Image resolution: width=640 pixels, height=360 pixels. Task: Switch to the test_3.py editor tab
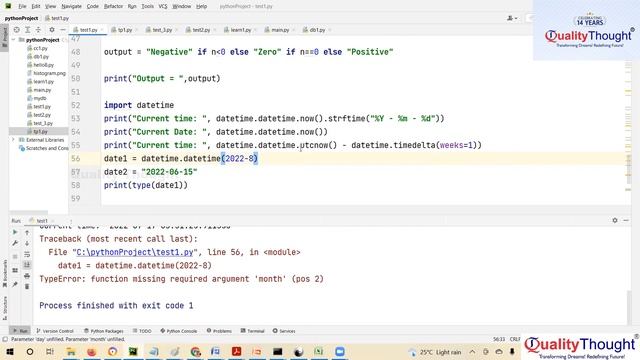(162, 30)
